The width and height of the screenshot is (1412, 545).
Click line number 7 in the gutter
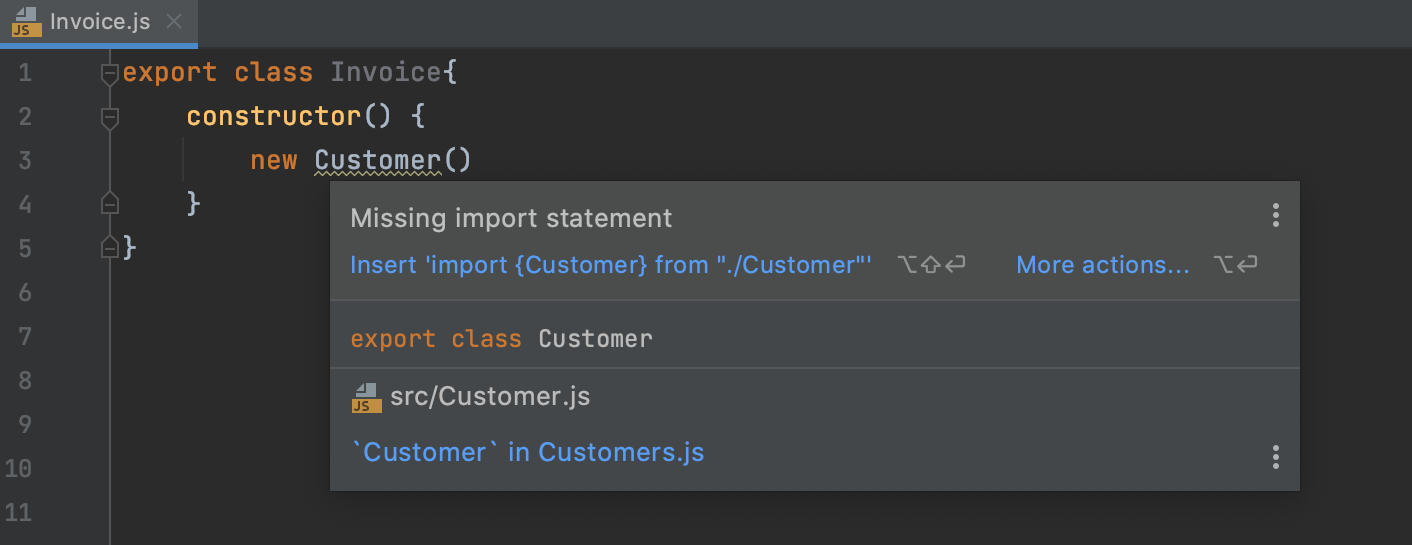(x=24, y=336)
